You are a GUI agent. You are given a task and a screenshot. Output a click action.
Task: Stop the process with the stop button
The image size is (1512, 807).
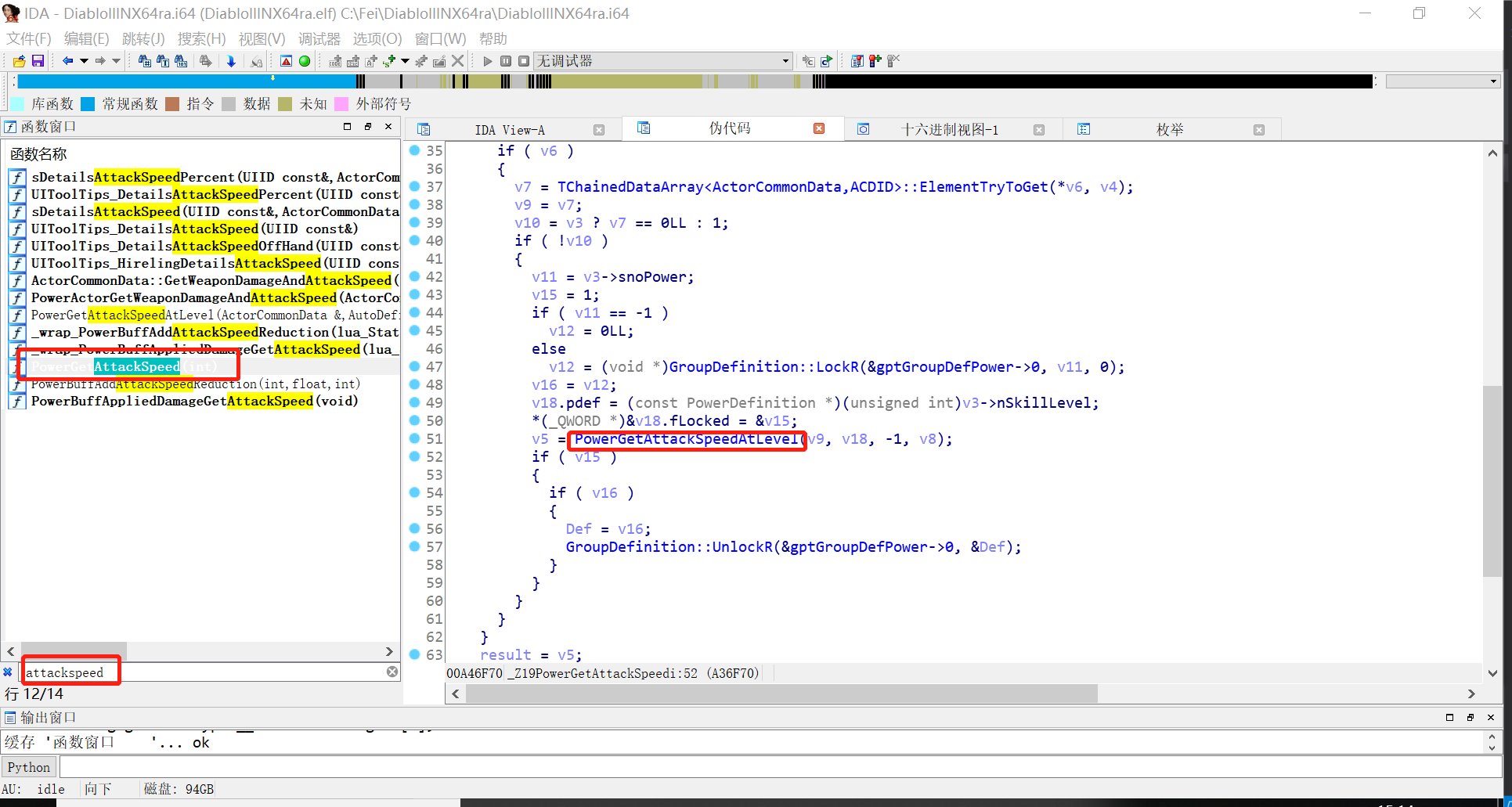[x=524, y=61]
